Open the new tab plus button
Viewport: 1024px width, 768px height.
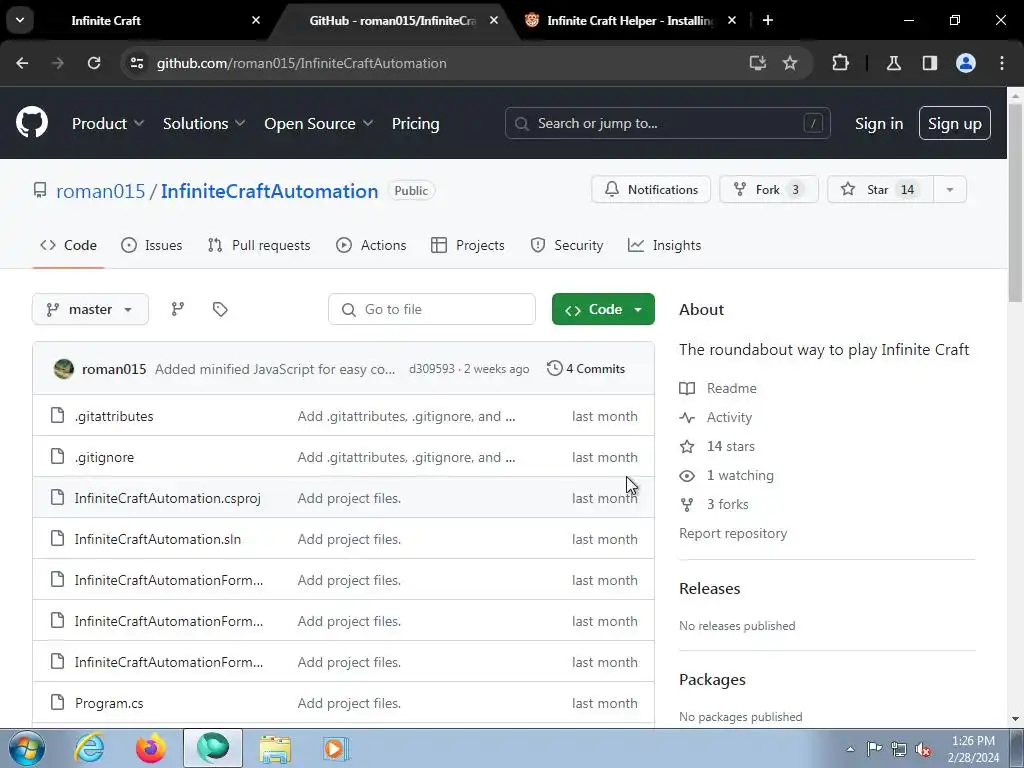(768, 20)
